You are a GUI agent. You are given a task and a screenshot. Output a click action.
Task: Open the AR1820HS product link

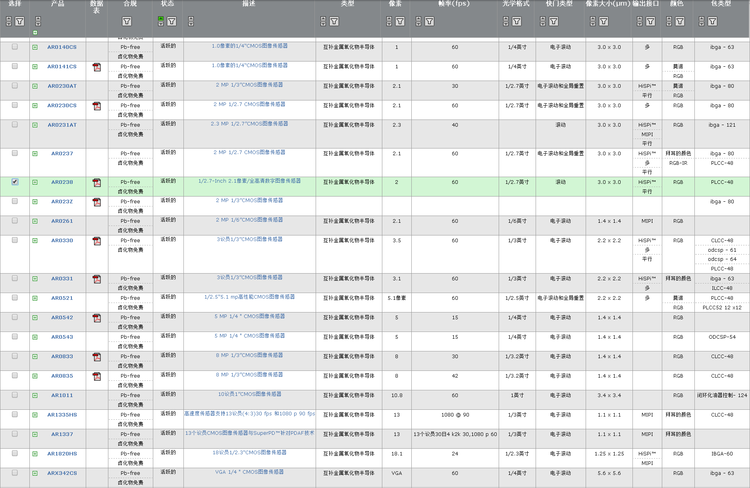(x=62, y=454)
